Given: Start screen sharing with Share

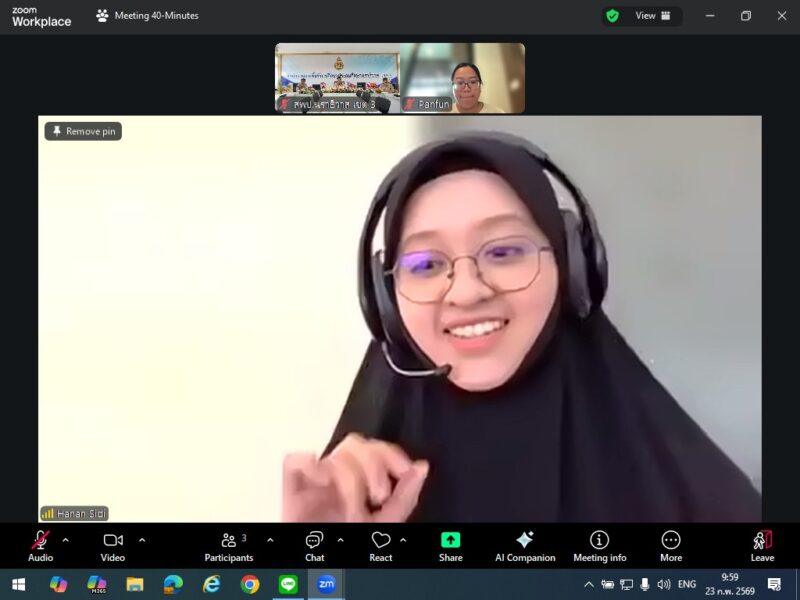Looking at the screenshot, I should 450,546.
